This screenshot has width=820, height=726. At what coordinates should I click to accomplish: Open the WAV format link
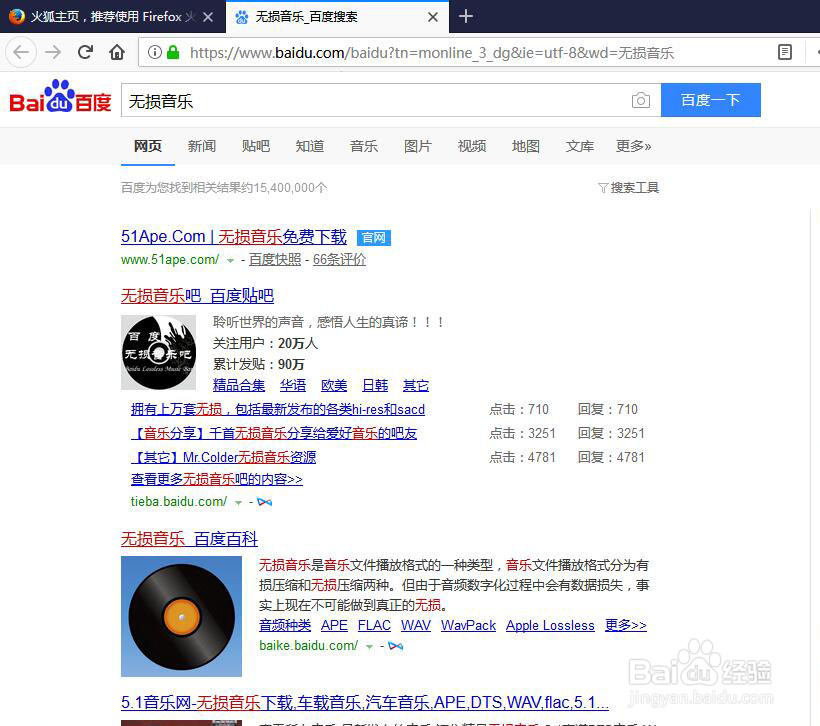tap(416, 626)
